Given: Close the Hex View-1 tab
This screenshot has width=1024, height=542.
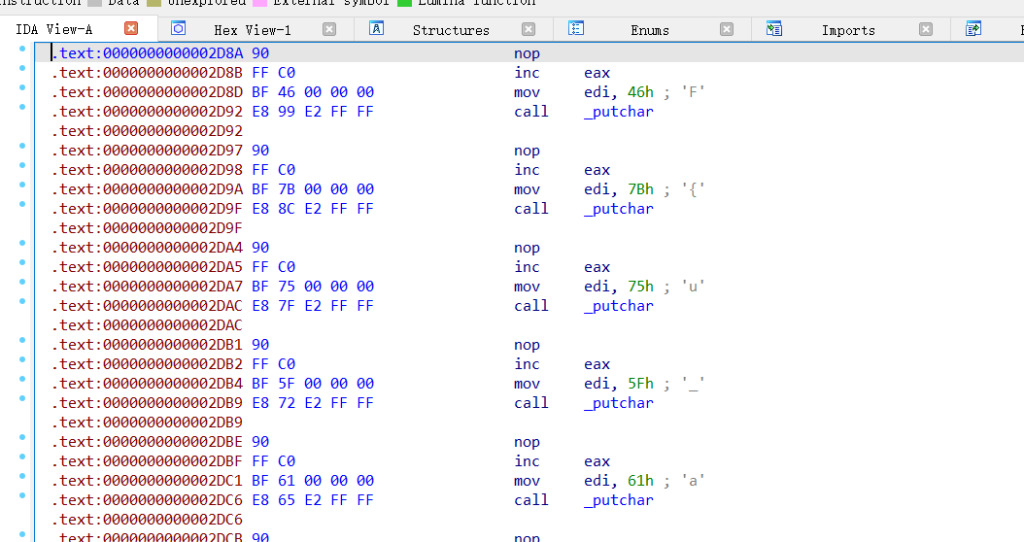Looking at the screenshot, I should pyautogui.click(x=329, y=30).
